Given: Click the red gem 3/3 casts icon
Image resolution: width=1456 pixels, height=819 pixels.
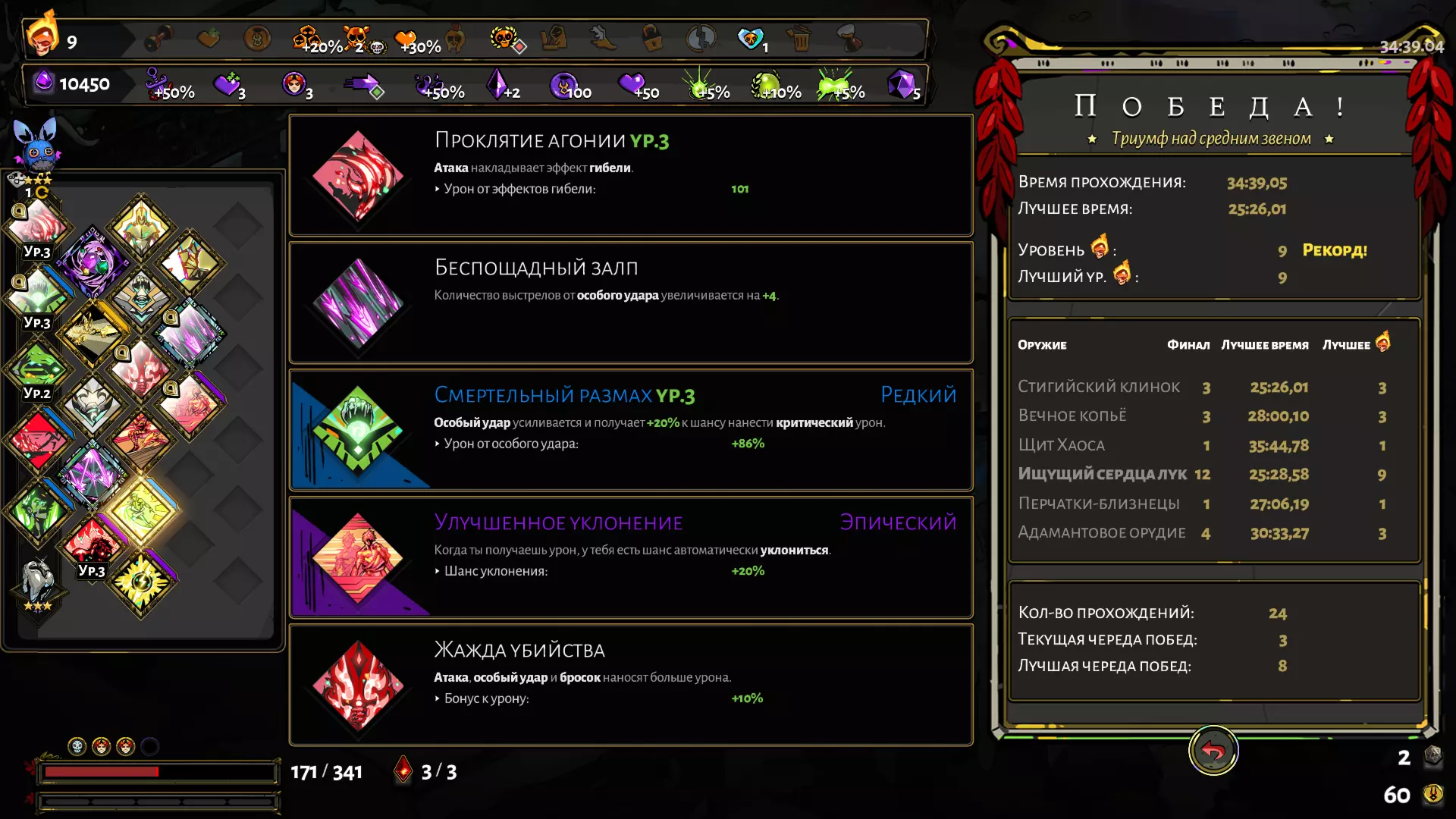Looking at the screenshot, I should pyautogui.click(x=403, y=770).
